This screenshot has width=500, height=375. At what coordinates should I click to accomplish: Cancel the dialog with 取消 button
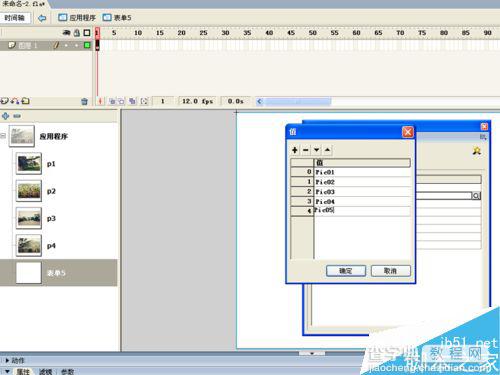coord(390,271)
